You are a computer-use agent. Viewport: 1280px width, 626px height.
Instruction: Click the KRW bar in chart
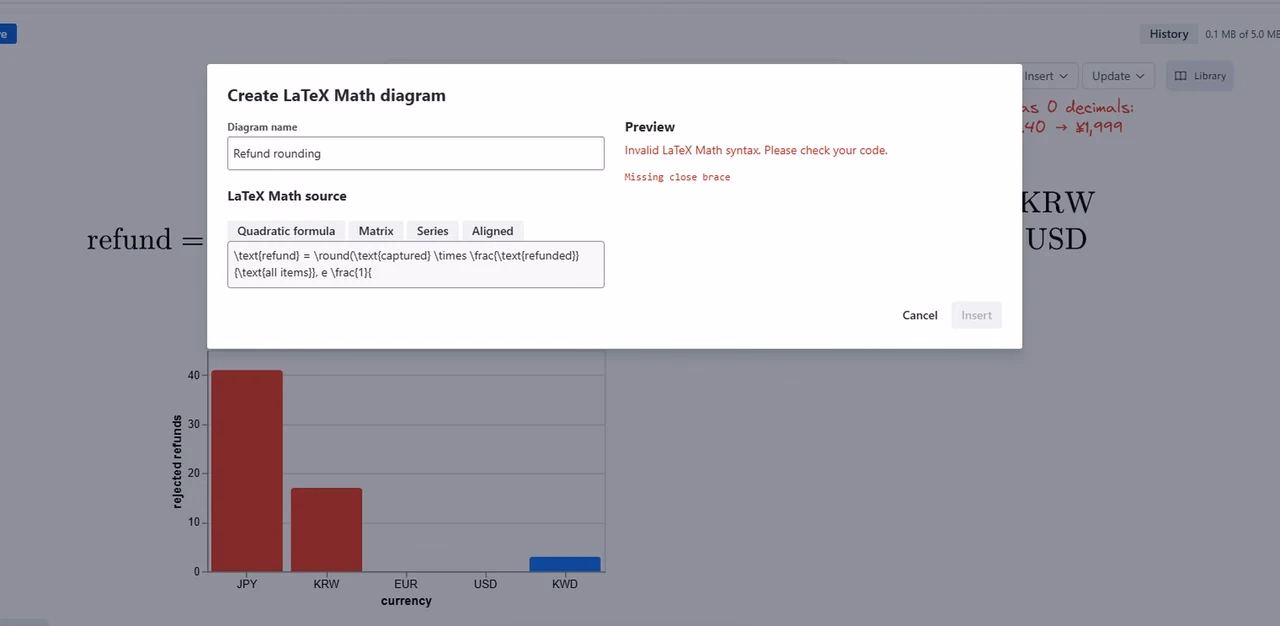[326, 530]
